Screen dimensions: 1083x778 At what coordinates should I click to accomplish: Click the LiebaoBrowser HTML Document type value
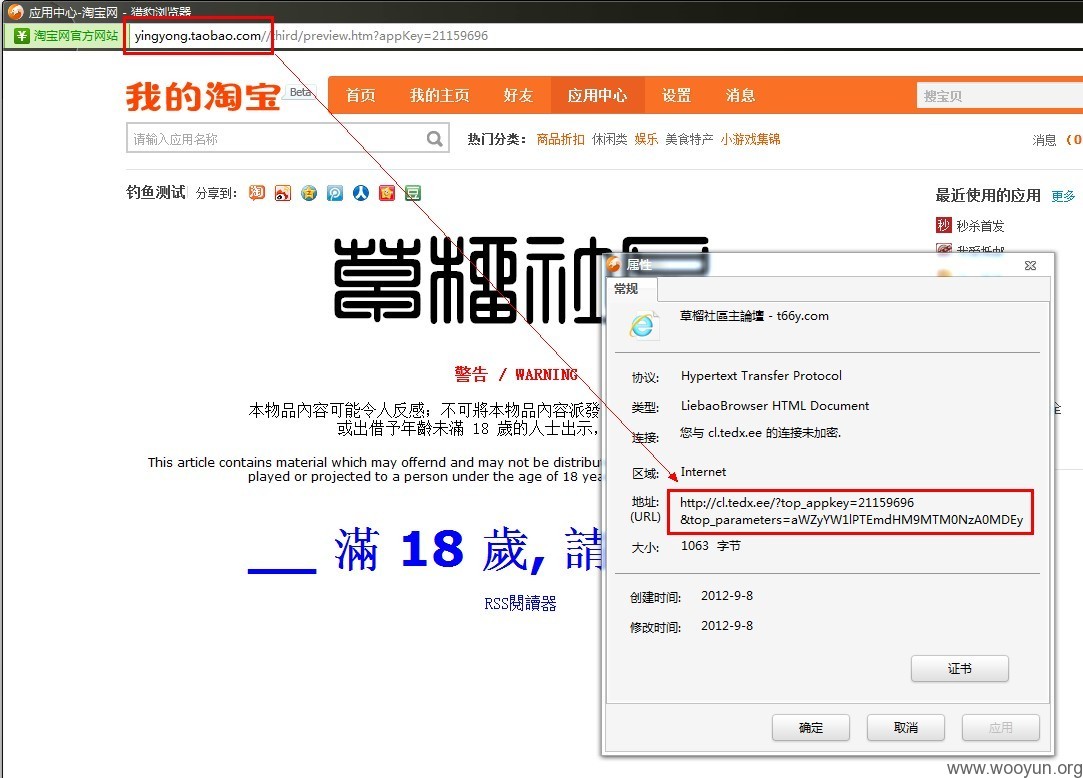click(775, 406)
